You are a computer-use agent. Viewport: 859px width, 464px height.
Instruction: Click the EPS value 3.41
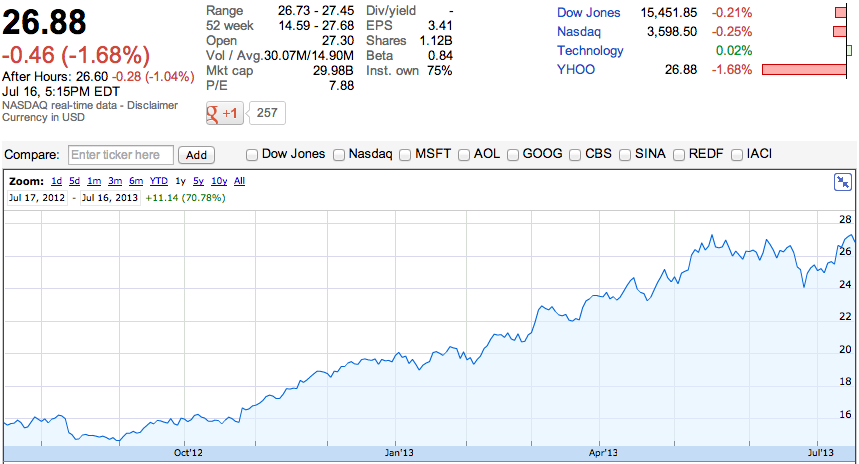(440, 26)
